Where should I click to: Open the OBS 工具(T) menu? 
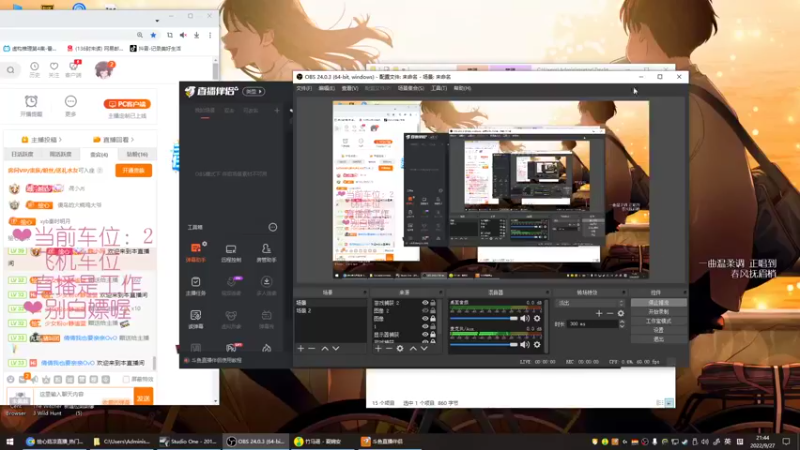[x=439, y=88]
